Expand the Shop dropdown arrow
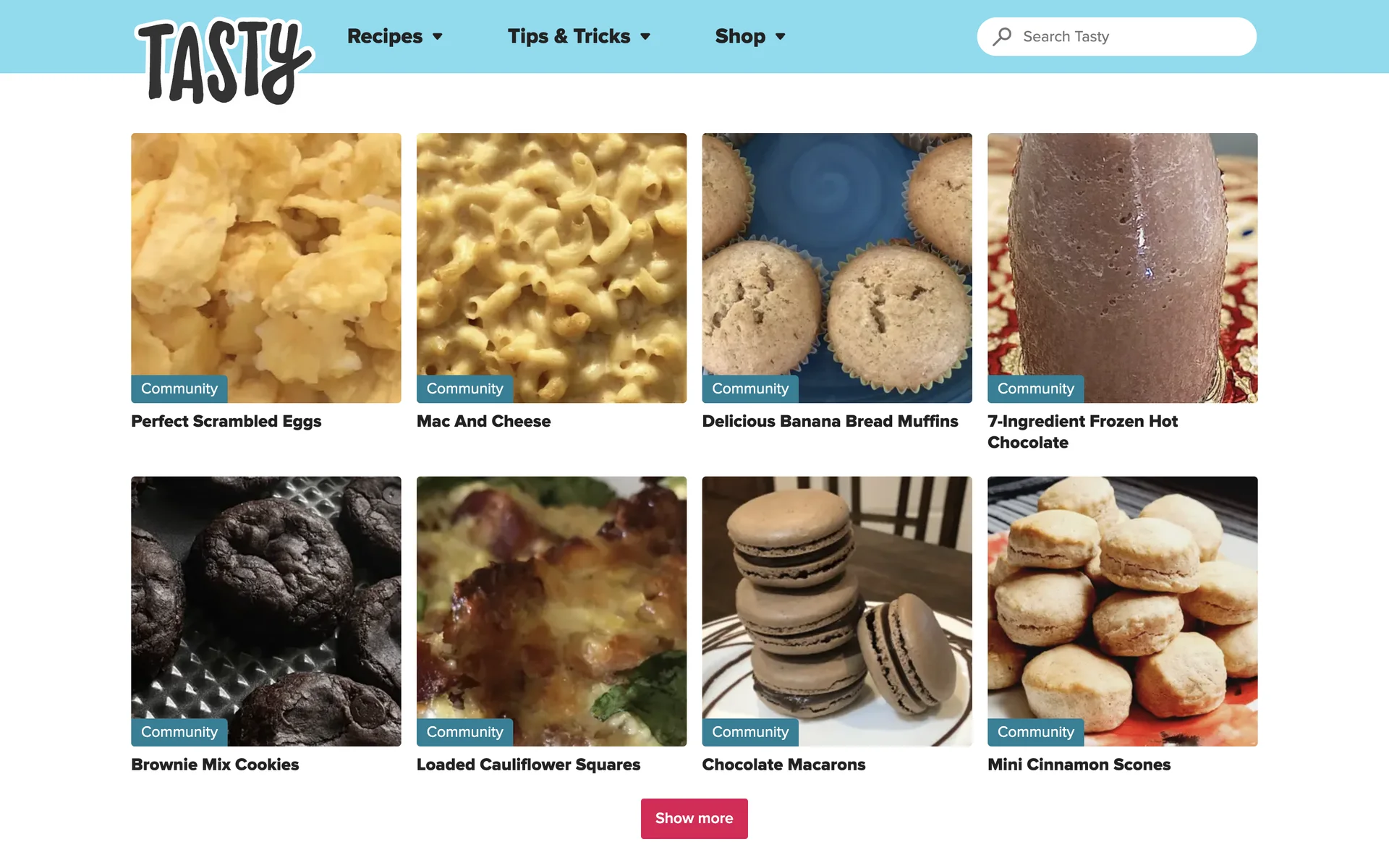 [x=780, y=37]
